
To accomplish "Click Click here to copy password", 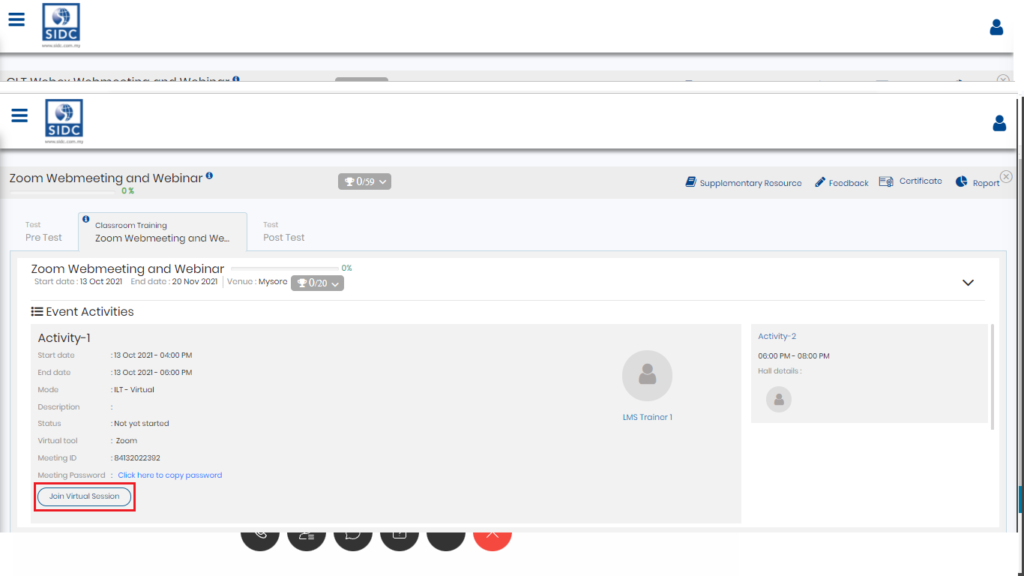I will pyautogui.click(x=170, y=475).
